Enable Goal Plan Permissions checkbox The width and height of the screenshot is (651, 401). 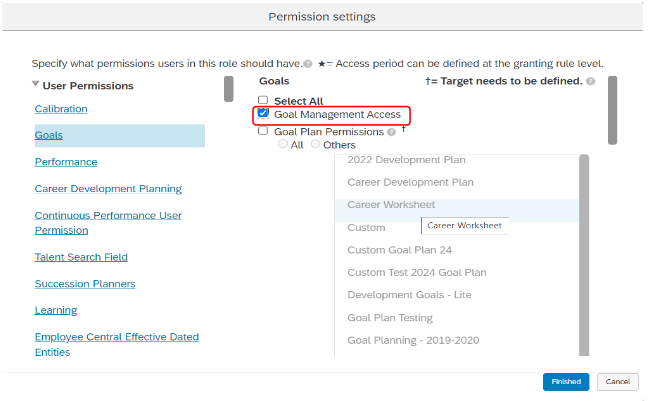pos(263,131)
